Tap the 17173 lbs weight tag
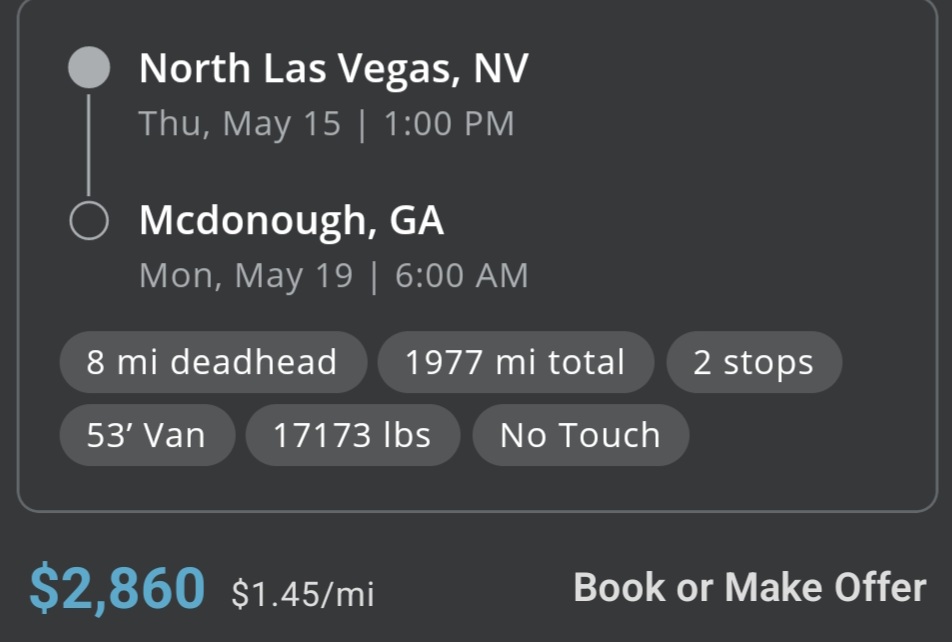This screenshot has width=952, height=642. pos(352,435)
